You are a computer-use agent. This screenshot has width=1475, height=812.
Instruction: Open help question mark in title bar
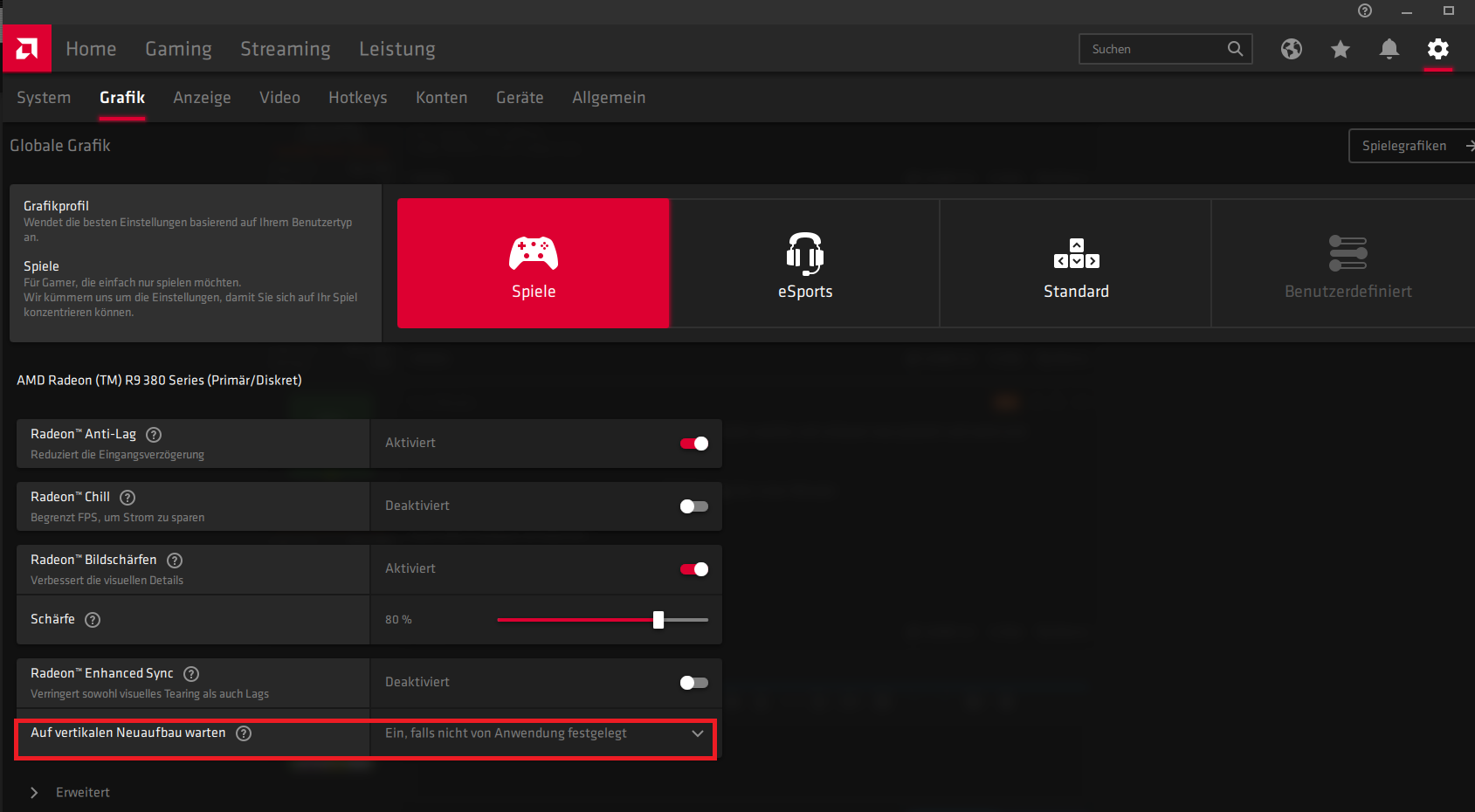click(x=1365, y=10)
